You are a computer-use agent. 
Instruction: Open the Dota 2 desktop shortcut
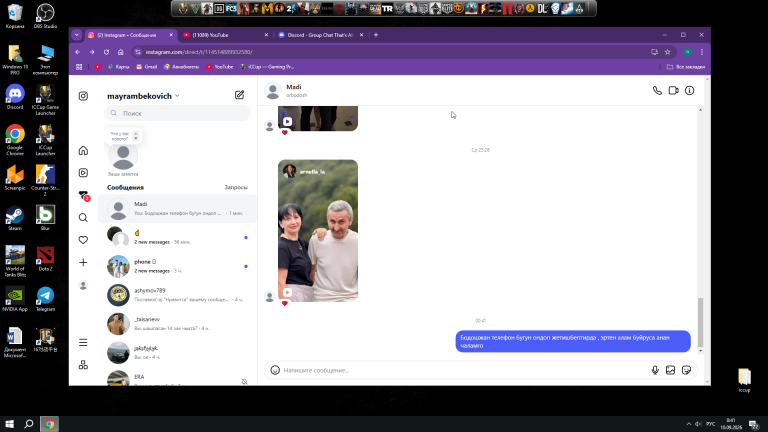point(46,259)
